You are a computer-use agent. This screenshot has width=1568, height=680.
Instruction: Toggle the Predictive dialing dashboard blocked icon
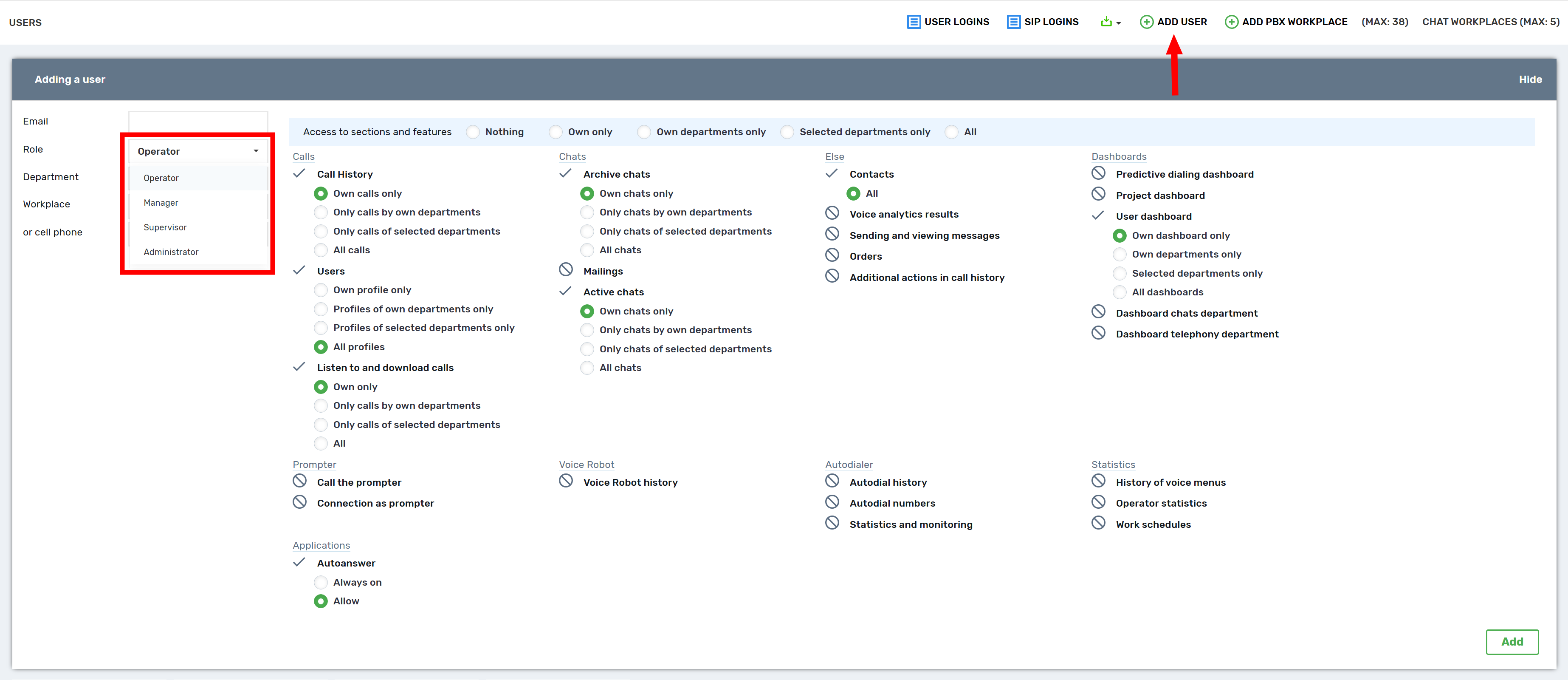click(1098, 174)
